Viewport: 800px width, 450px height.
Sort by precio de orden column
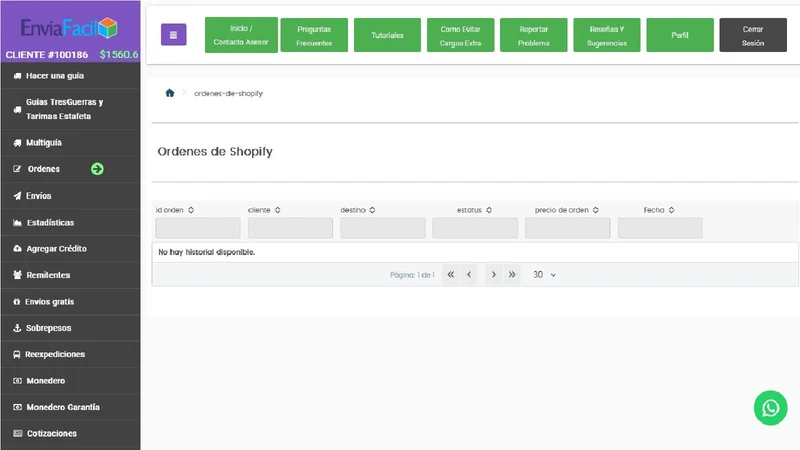click(x=595, y=210)
